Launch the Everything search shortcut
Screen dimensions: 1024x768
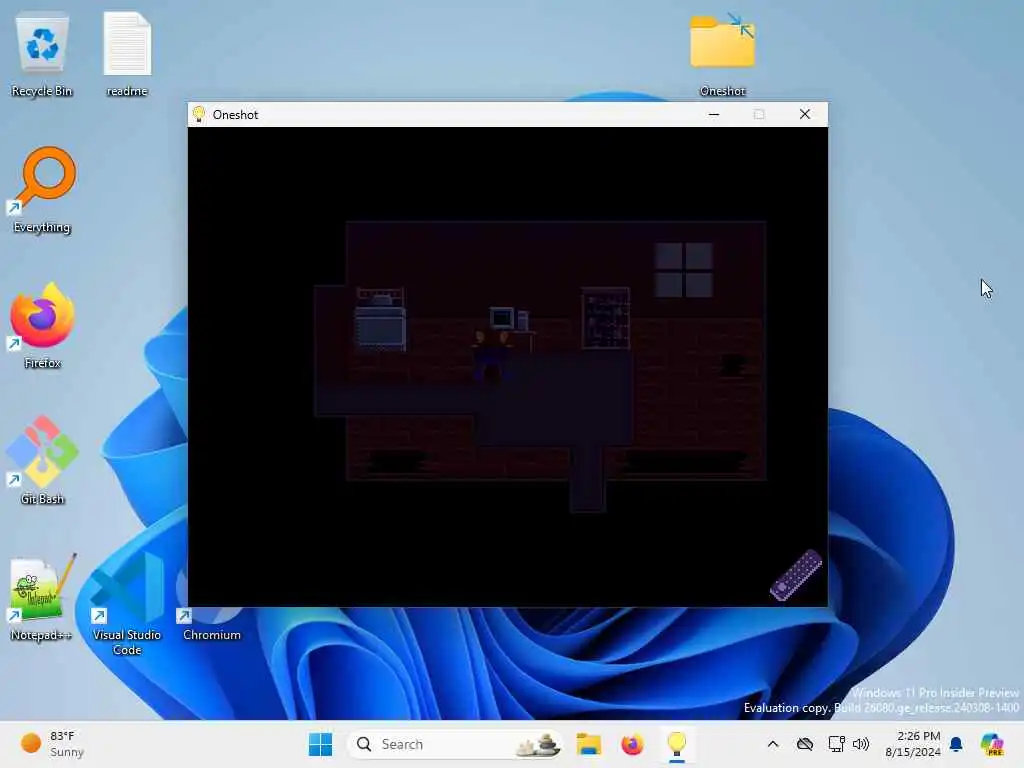click(x=42, y=191)
